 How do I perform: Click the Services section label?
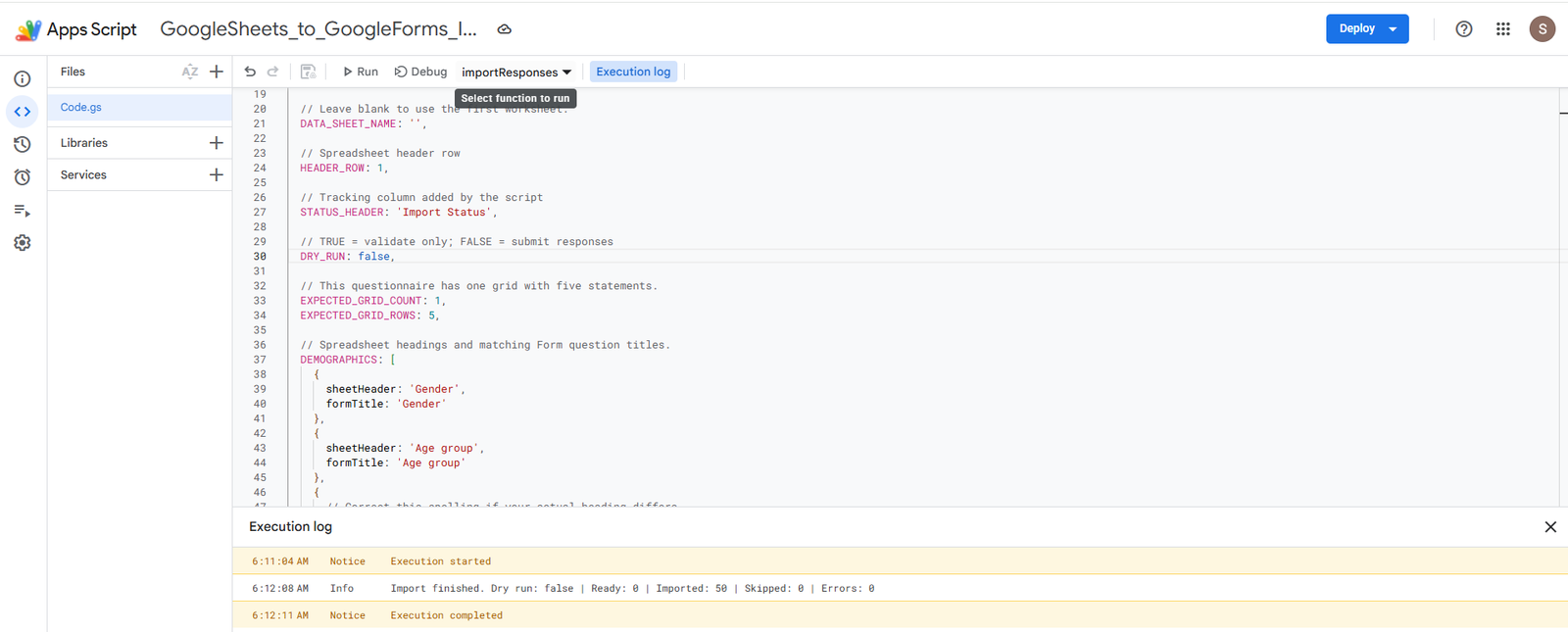tap(83, 175)
